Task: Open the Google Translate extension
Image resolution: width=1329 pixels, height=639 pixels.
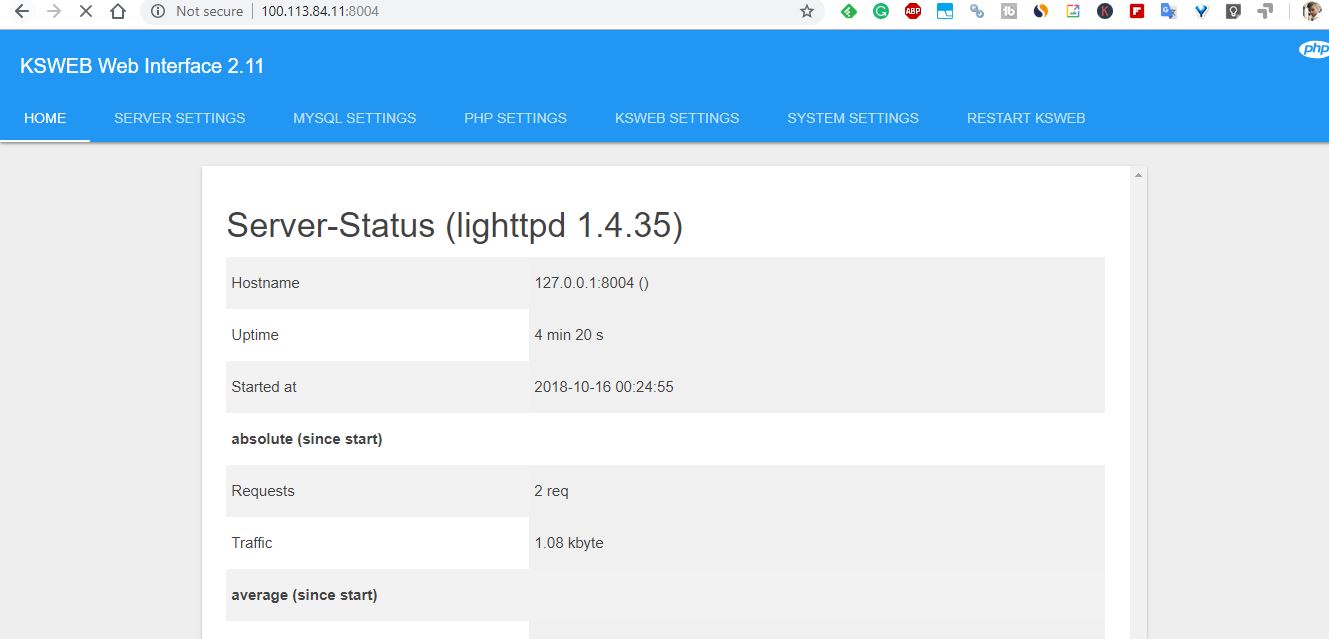Action: coord(1168,12)
